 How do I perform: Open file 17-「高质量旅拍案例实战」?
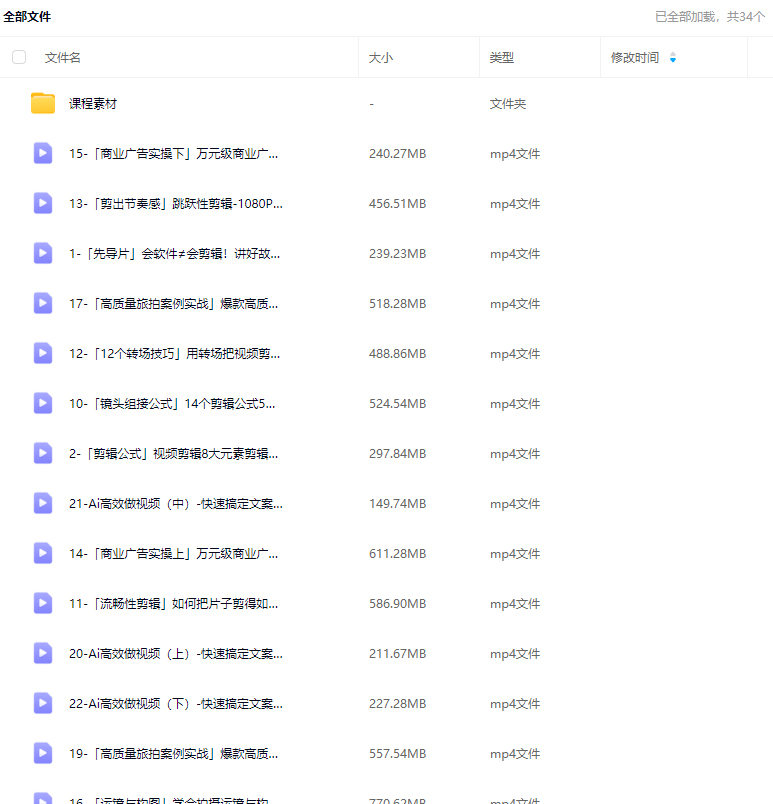pos(173,304)
